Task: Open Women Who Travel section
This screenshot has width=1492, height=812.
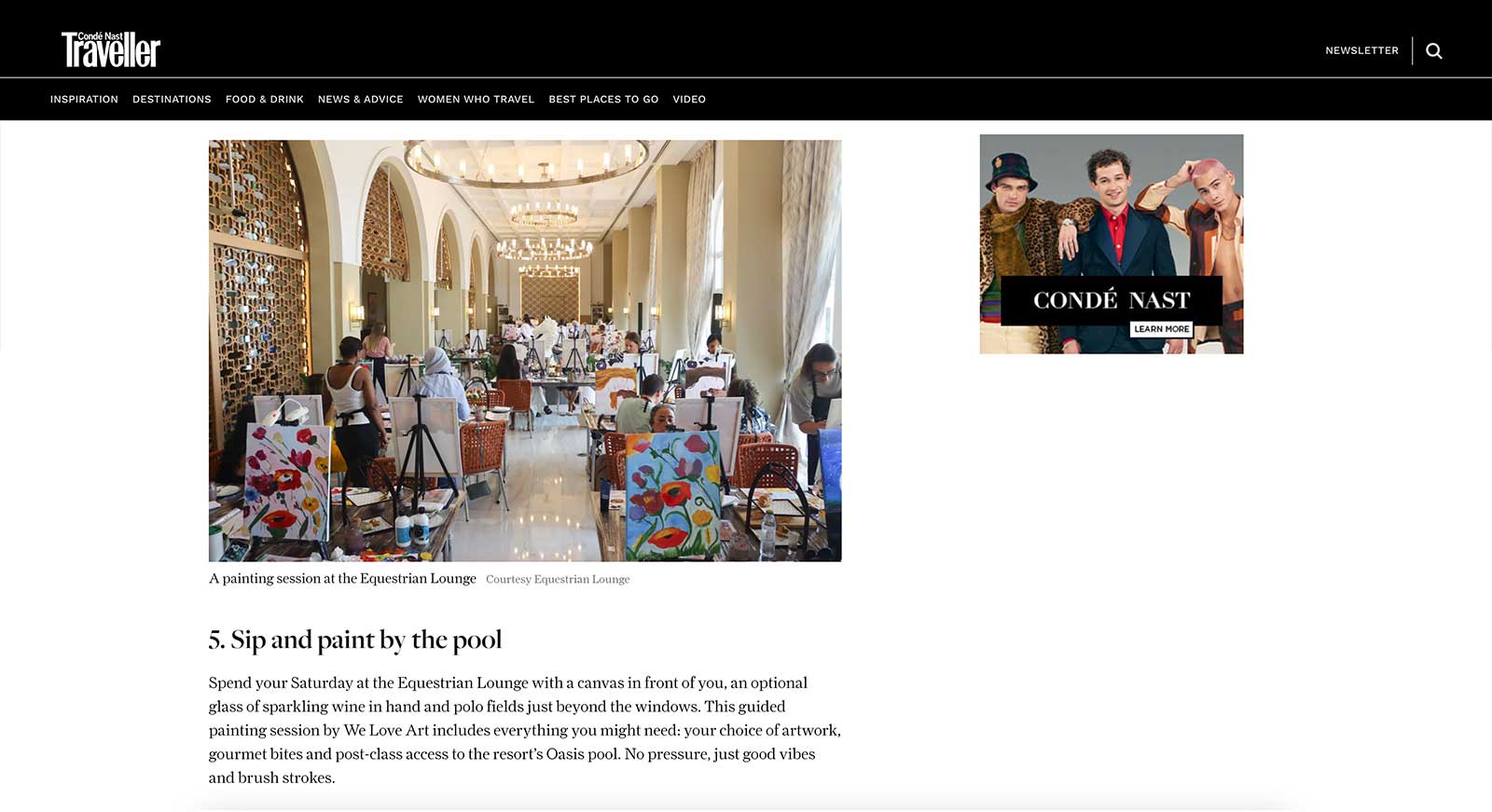Action: tap(476, 99)
